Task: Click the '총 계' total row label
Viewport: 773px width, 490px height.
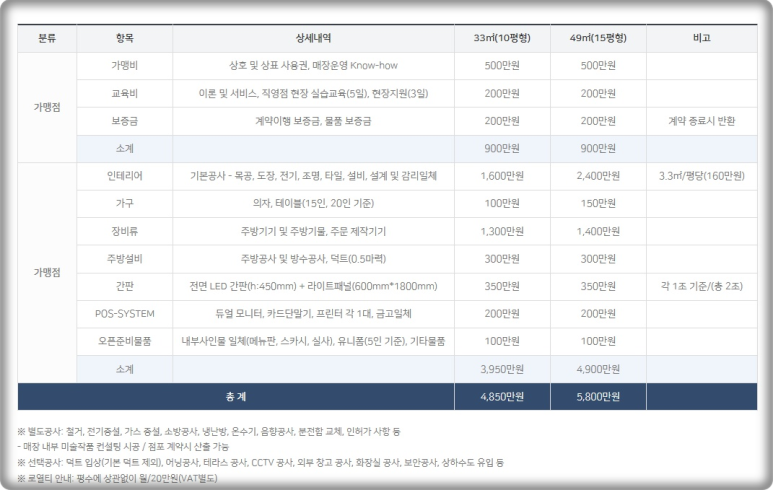Action: 236,397
